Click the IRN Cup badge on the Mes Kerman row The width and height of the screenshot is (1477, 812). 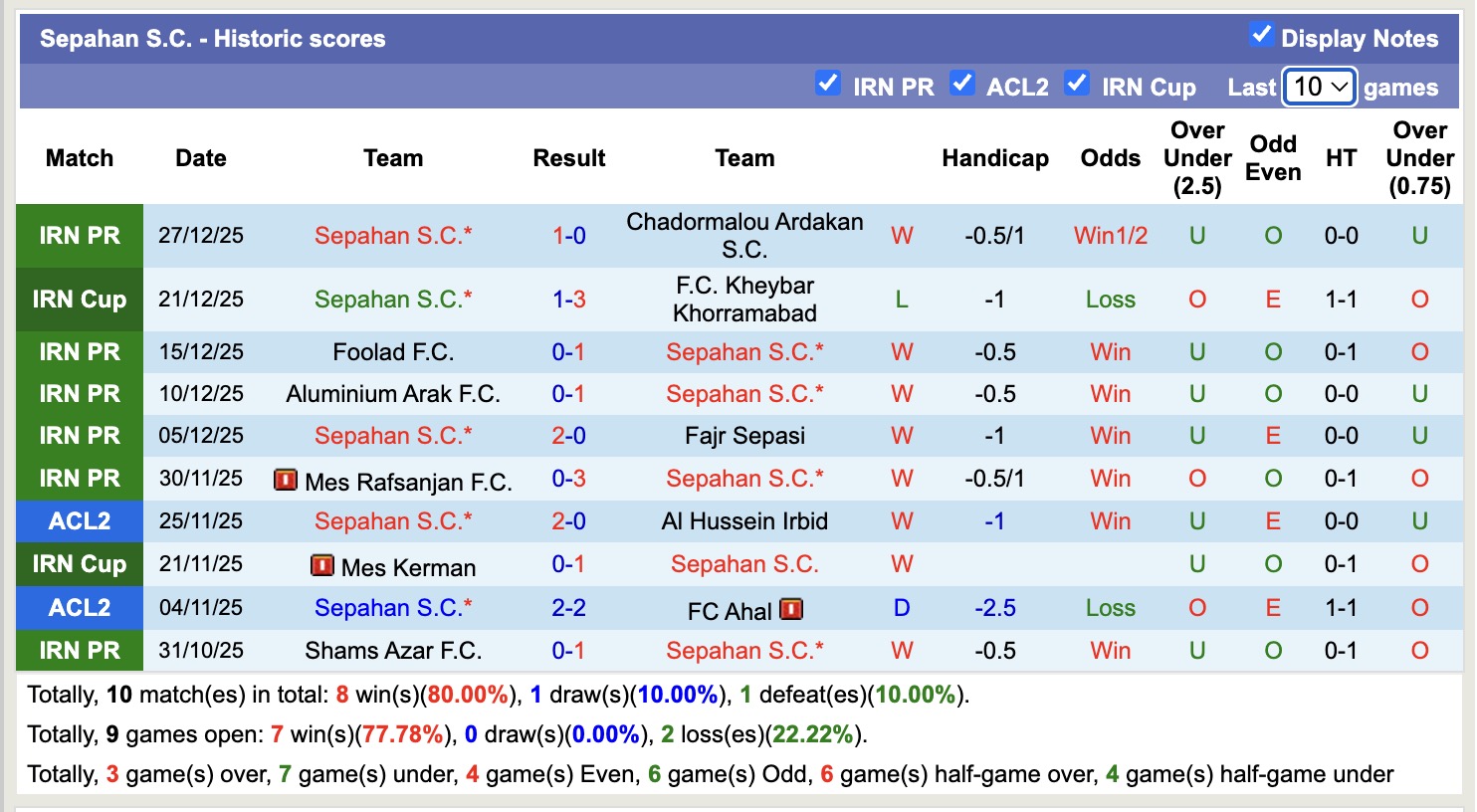pyautogui.click(x=80, y=564)
